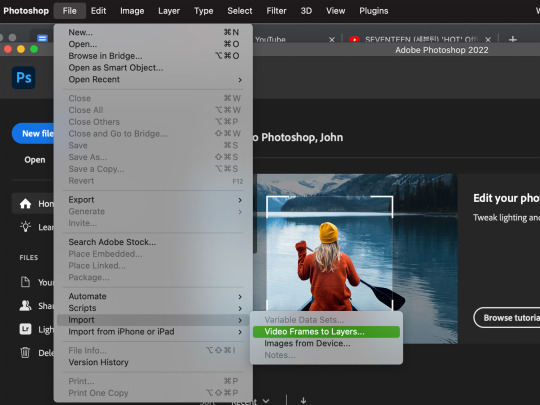Click the canoe photo thumbnail
Screen dimensions: 540x405
click(x=357, y=259)
